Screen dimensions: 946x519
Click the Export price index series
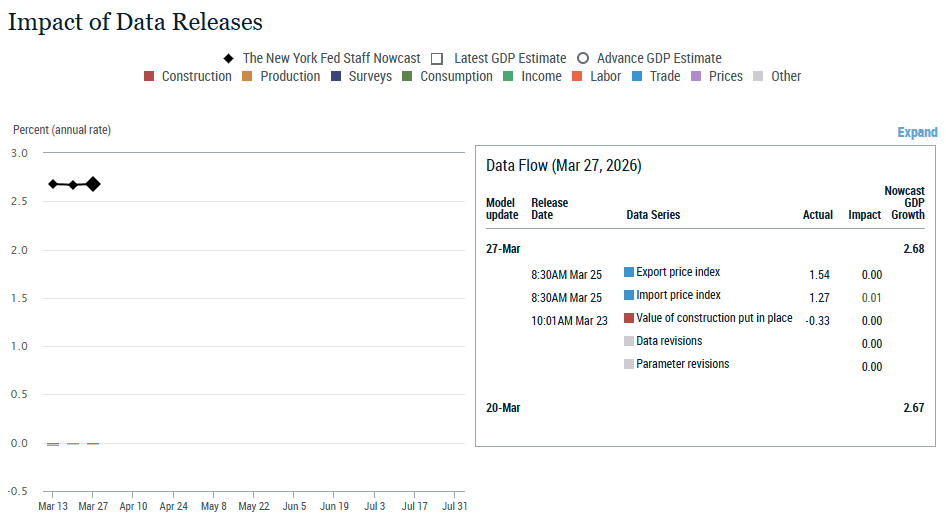point(677,272)
